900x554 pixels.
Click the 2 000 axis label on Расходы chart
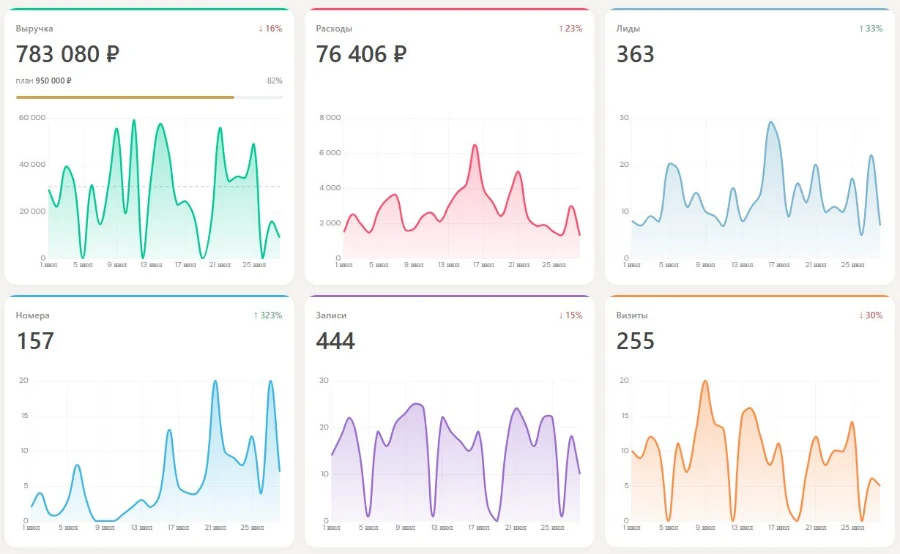[330, 223]
